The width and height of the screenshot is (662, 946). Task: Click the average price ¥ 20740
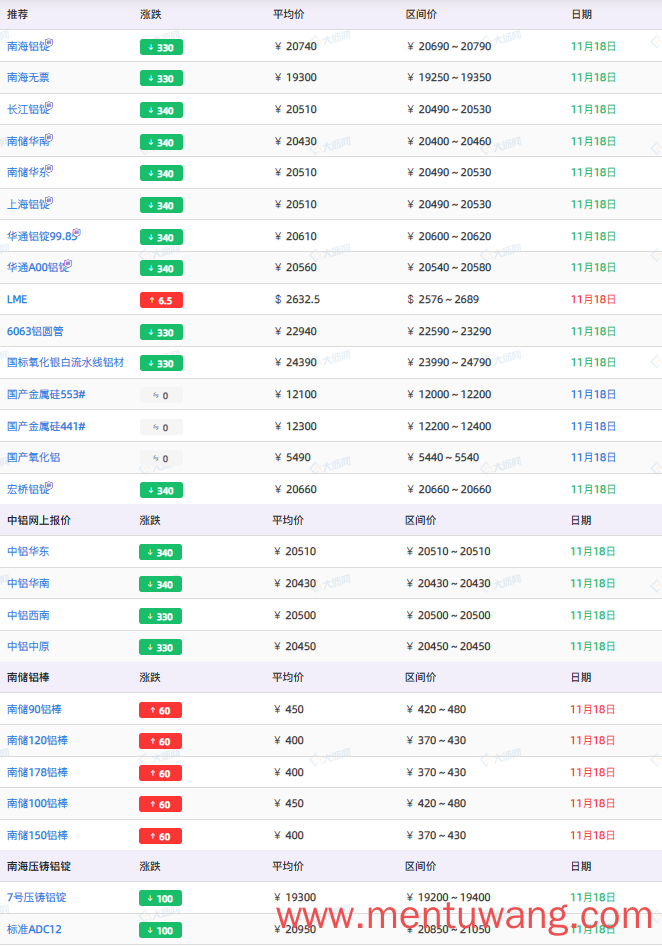point(296,46)
